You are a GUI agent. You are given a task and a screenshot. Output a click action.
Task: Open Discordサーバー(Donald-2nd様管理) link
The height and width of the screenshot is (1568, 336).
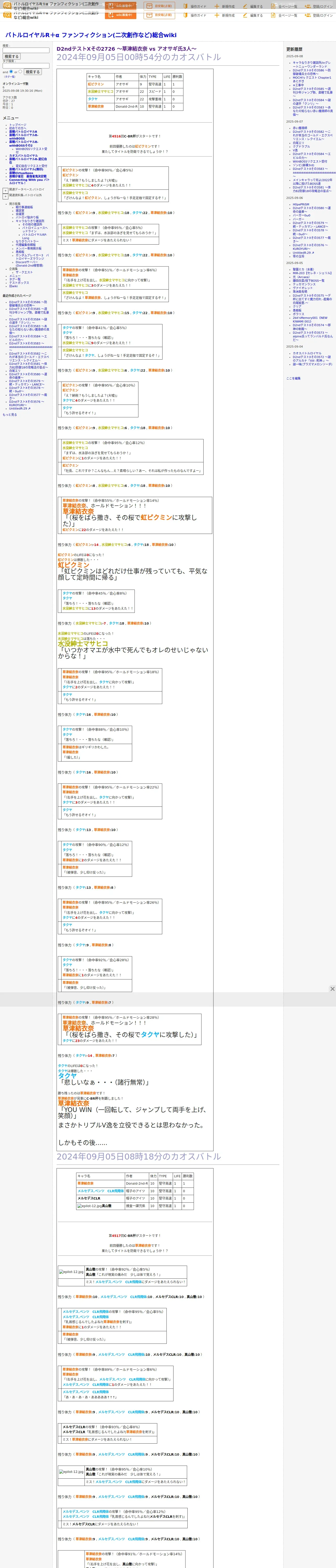coord(29,264)
